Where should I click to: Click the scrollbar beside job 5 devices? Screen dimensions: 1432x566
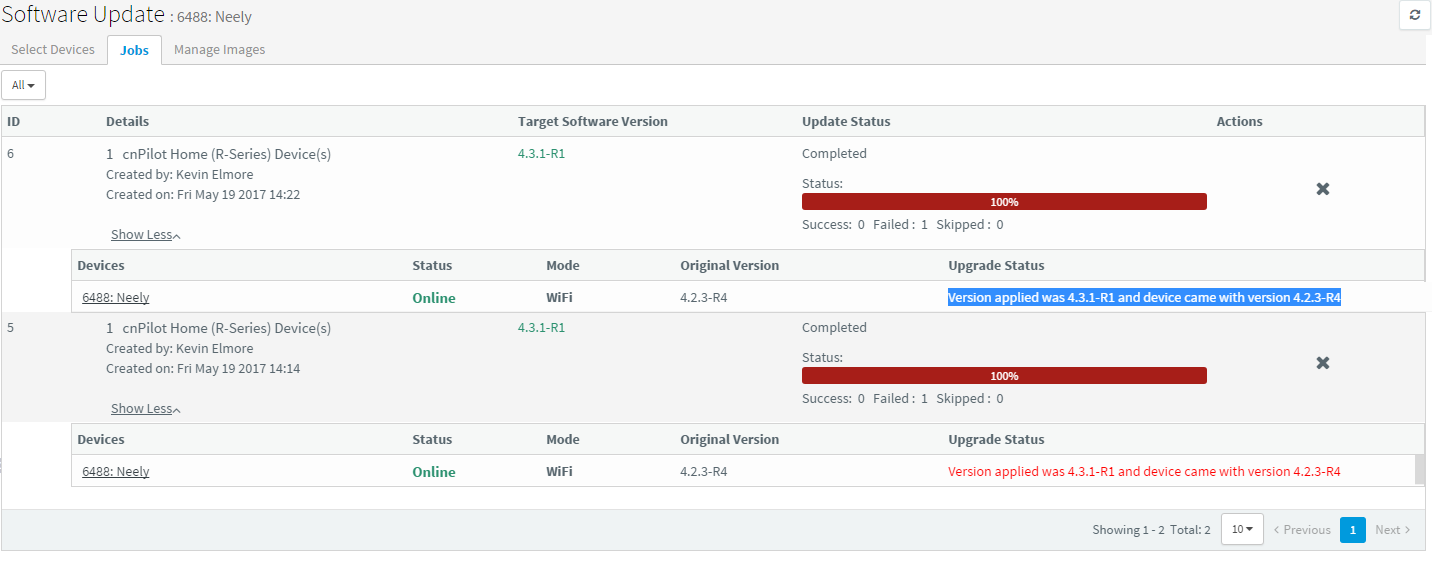click(x=1419, y=469)
